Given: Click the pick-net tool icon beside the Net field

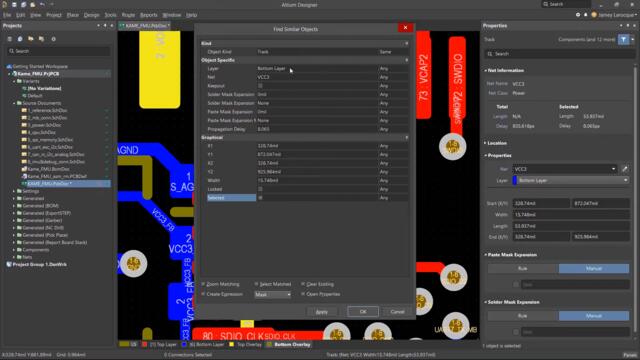Looking at the screenshot, I should [x=624, y=169].
